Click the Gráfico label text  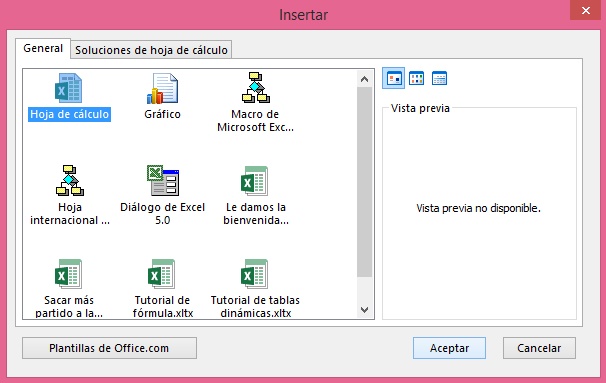tap(162, 114)
